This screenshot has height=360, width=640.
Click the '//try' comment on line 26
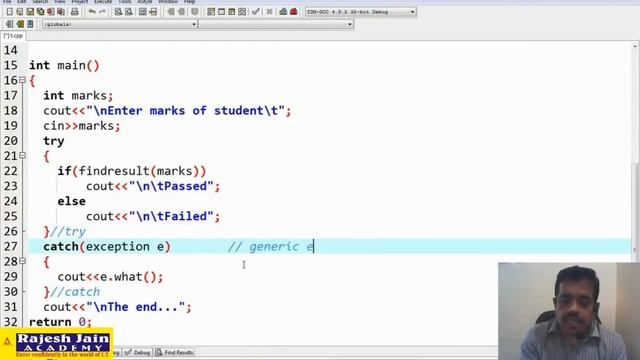(x=68, y=231)
